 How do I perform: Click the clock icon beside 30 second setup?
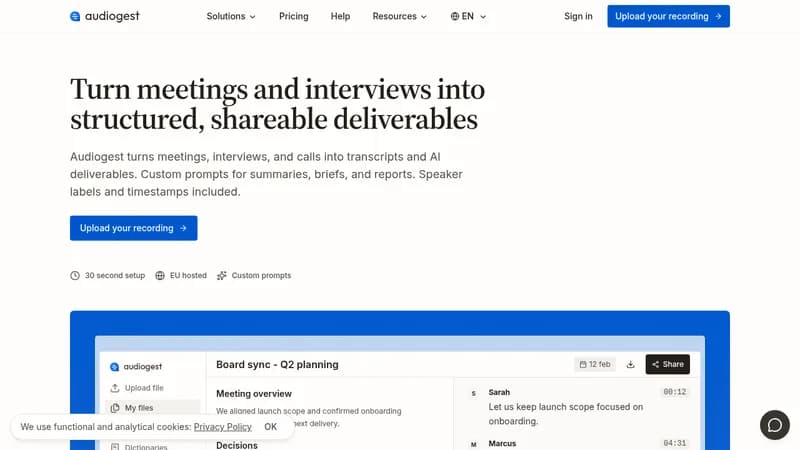pos(75,276)
